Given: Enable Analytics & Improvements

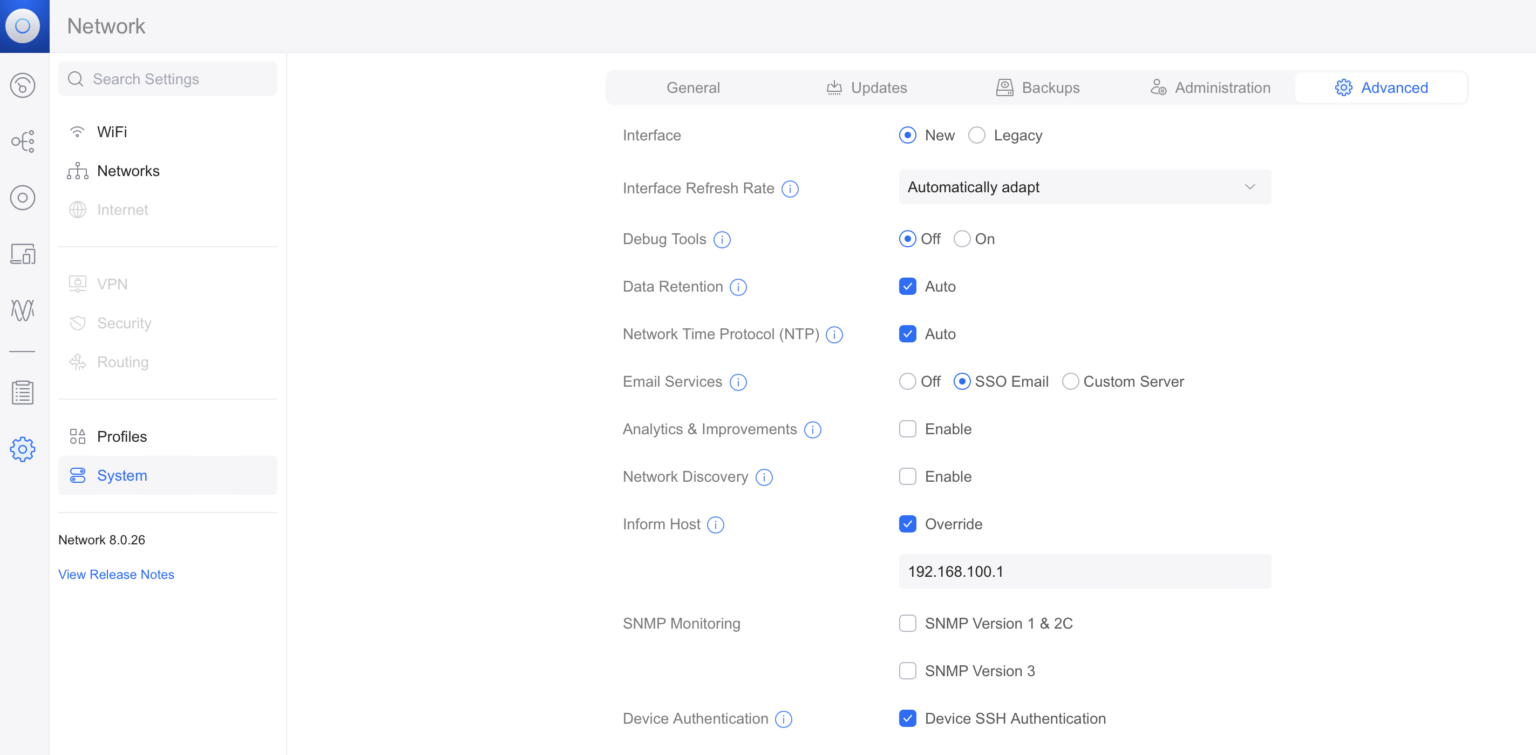Looking at the screenshot, I should point(907,428).
